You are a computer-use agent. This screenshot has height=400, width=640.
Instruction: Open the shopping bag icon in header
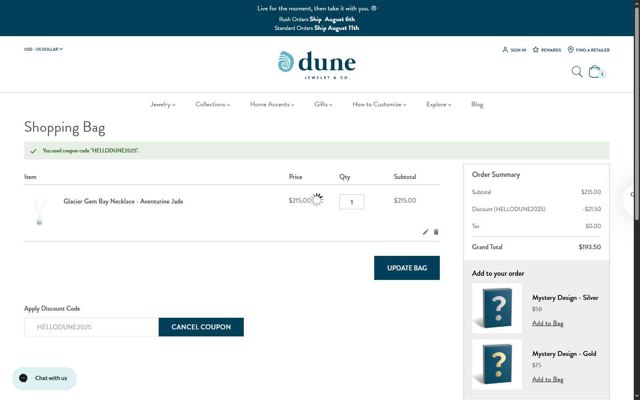(x=595, y=71)
